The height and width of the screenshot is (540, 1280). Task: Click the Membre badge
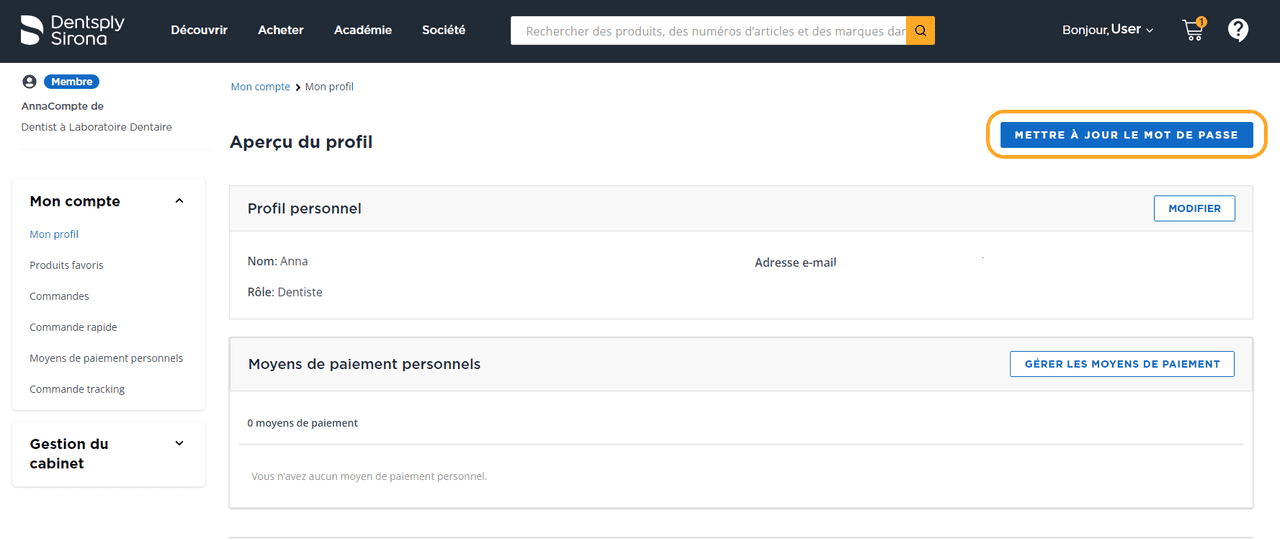coord(71,82)
